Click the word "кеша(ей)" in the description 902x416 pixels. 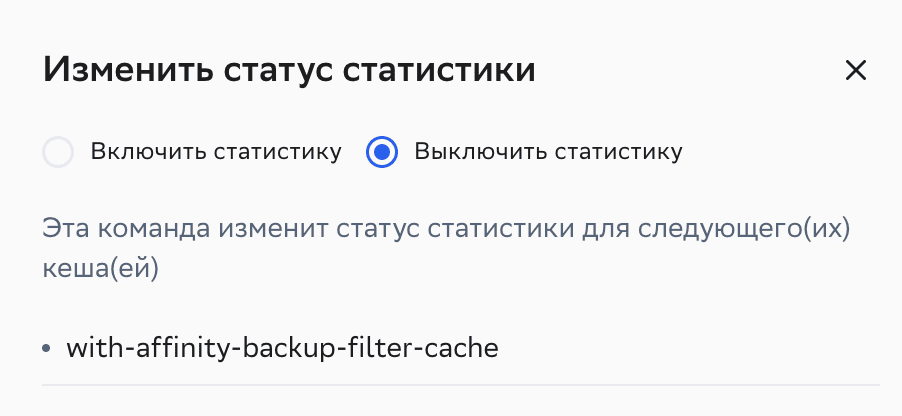[102, 269]
